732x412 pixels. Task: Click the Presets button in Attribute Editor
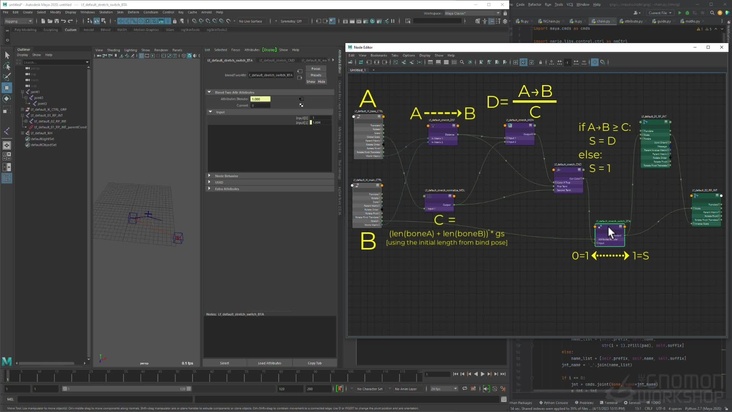[x=316, y=74]
